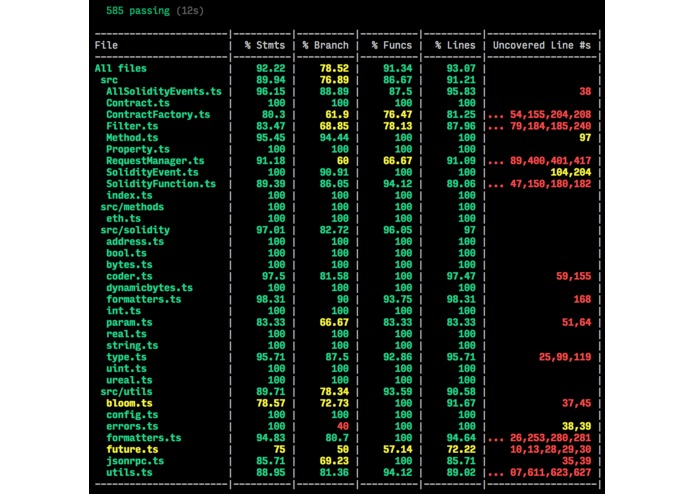Click the 'SolidityFunction.ts' file name
This screenshot has width=695, height=494.
161,183
